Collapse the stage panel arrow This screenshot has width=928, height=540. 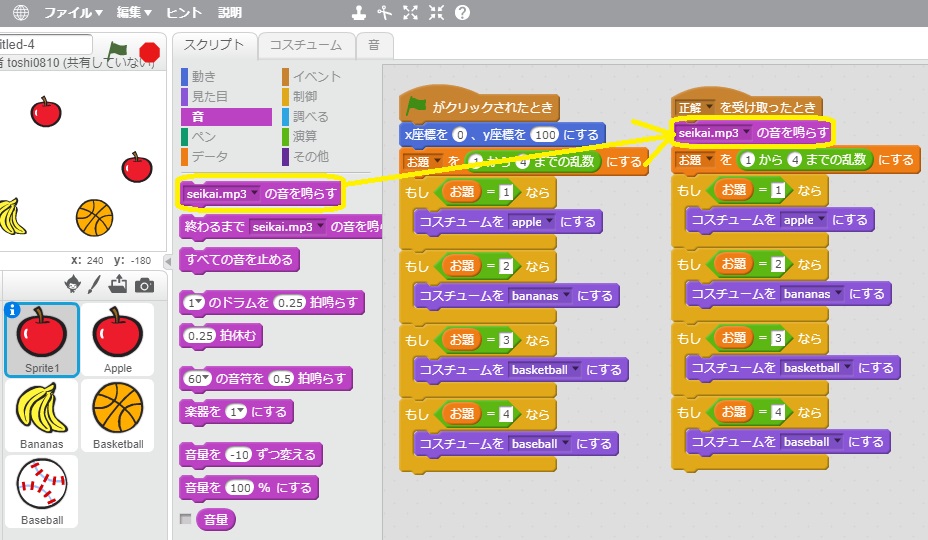point(168,261)
